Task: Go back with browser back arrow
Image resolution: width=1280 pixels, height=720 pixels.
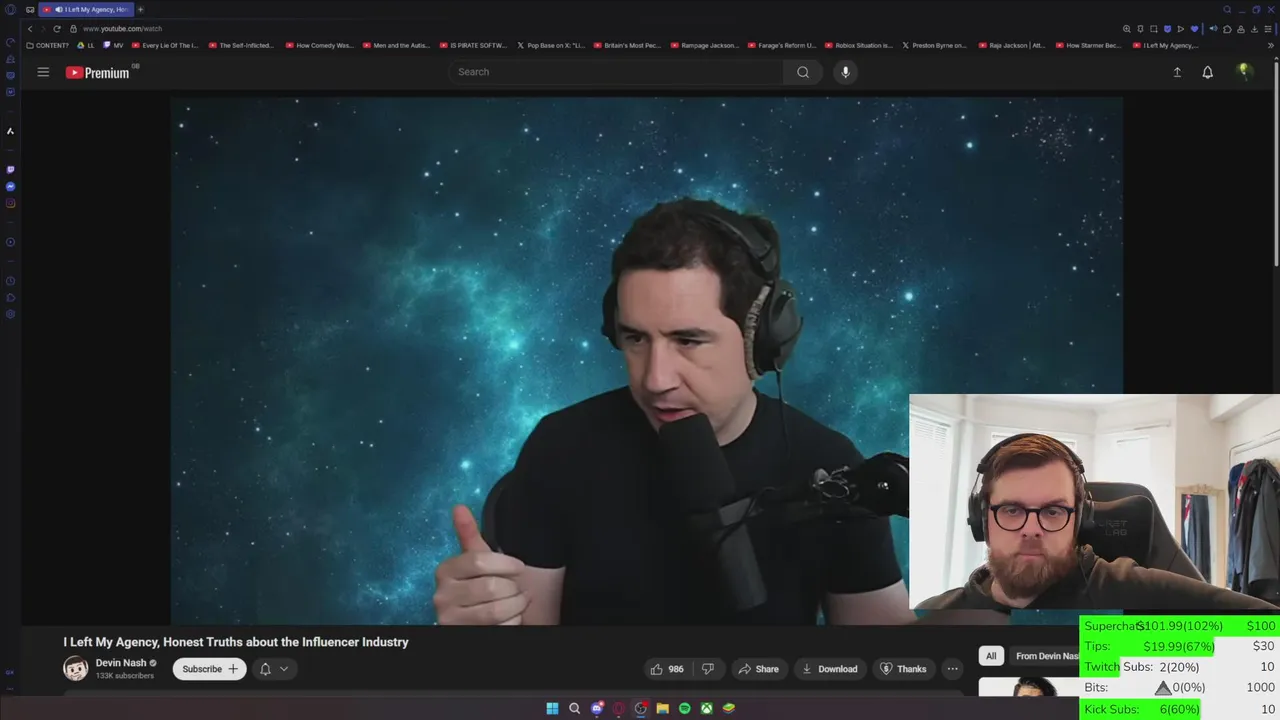Action: tap(29, 29)
